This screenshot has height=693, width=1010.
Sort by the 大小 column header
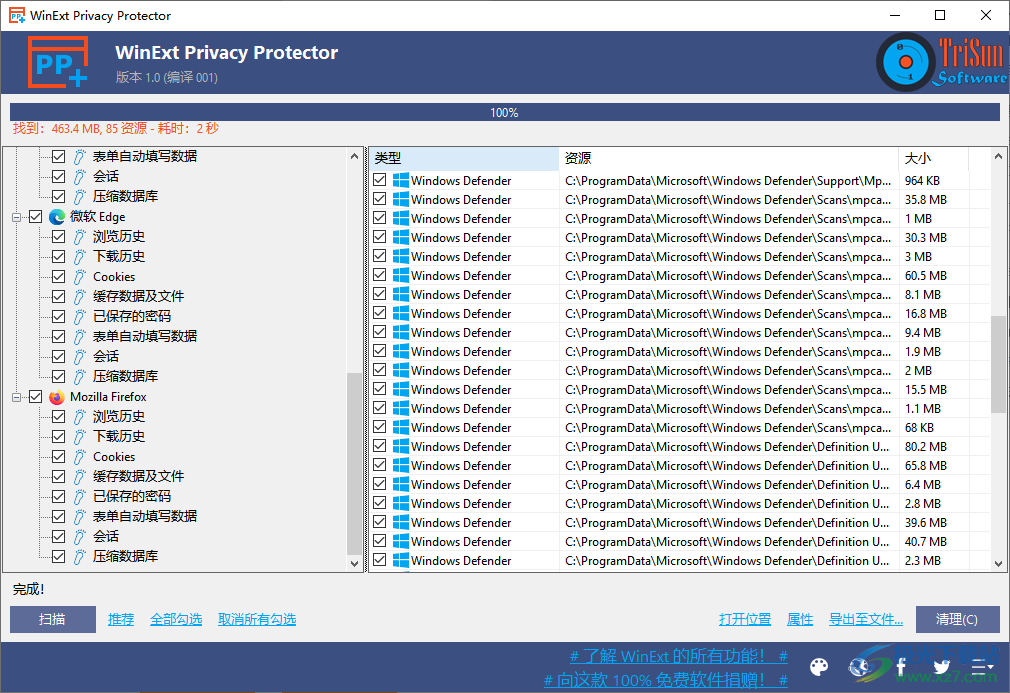(x=933, y=158)
